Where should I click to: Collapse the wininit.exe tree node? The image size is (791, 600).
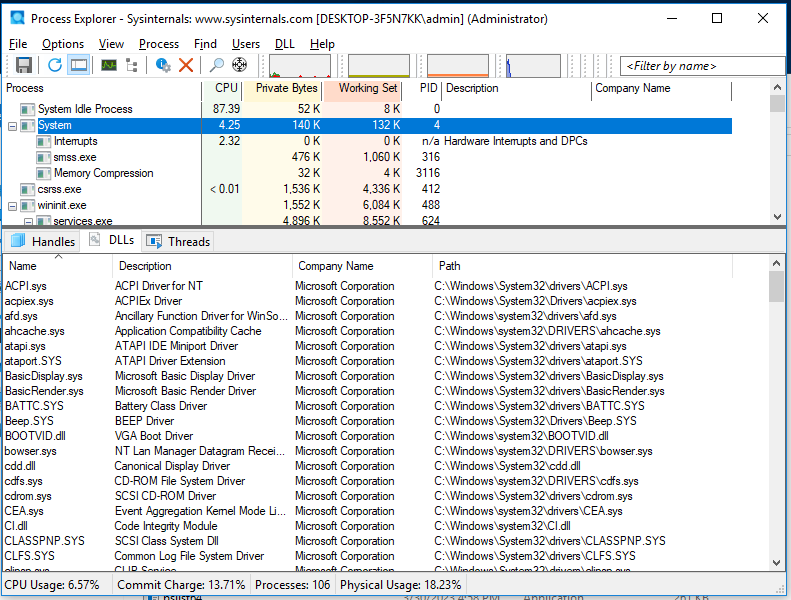click(x=13, y=206)
